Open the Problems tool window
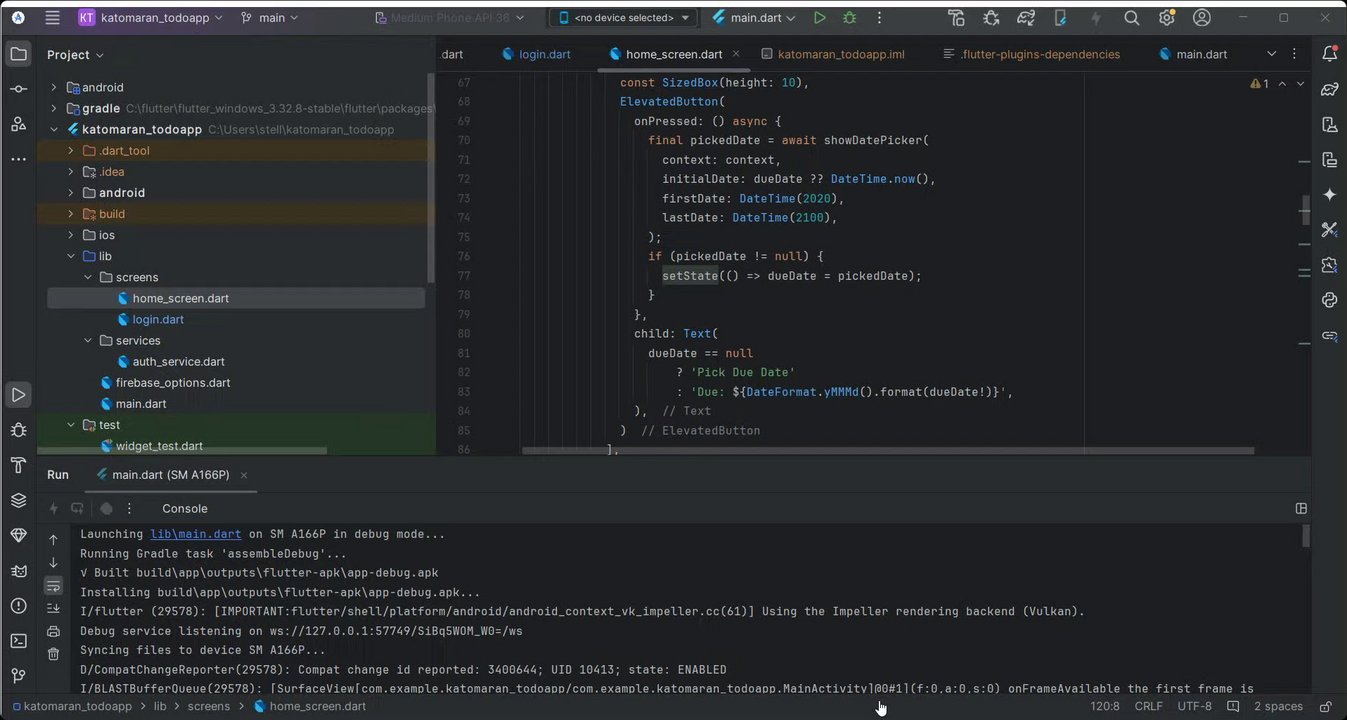The width and height of the screenshot is (1347, 720). coord(18,606)
